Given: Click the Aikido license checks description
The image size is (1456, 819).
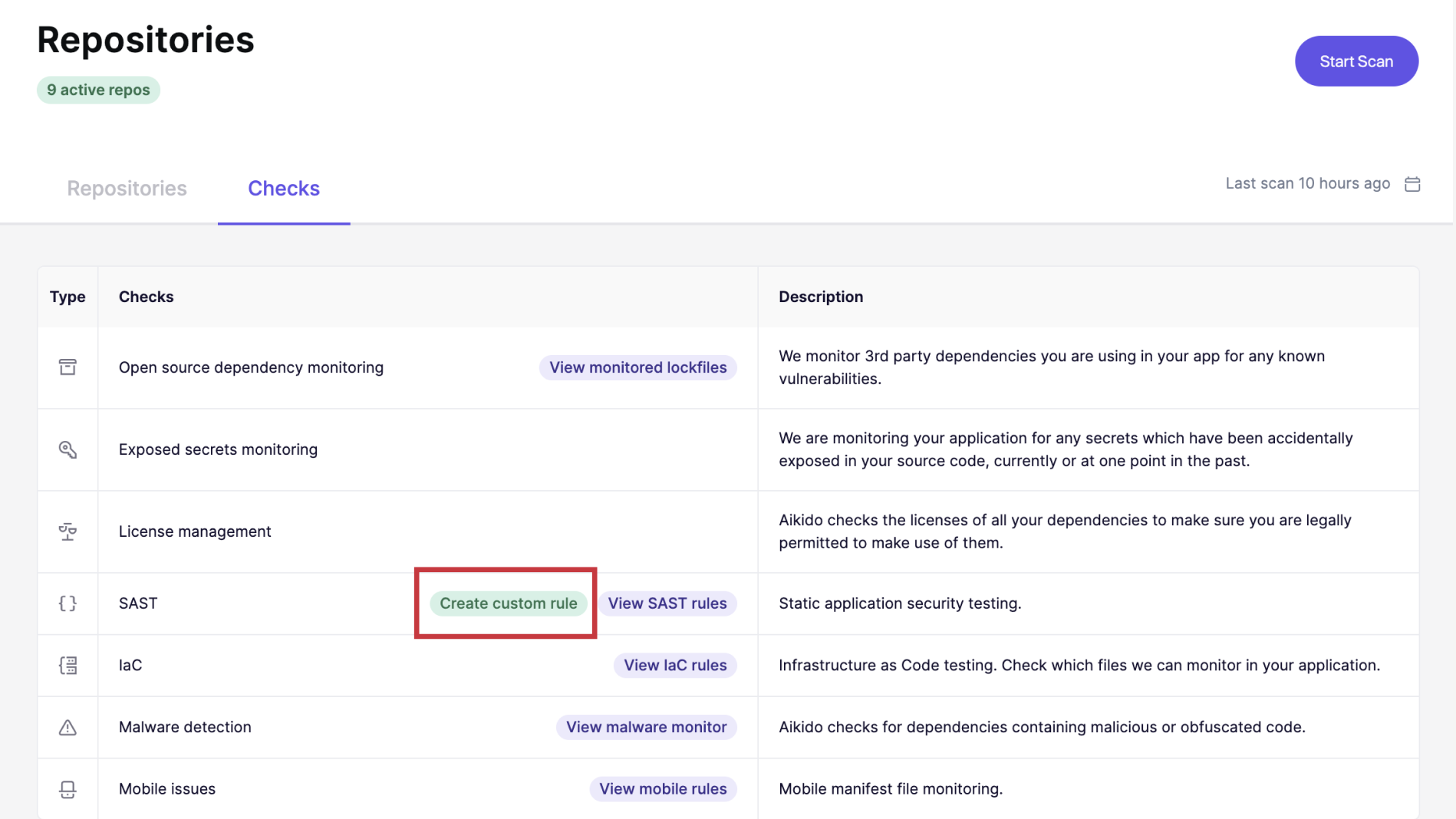Looking at the screenshot, I should click(1065, 531).
